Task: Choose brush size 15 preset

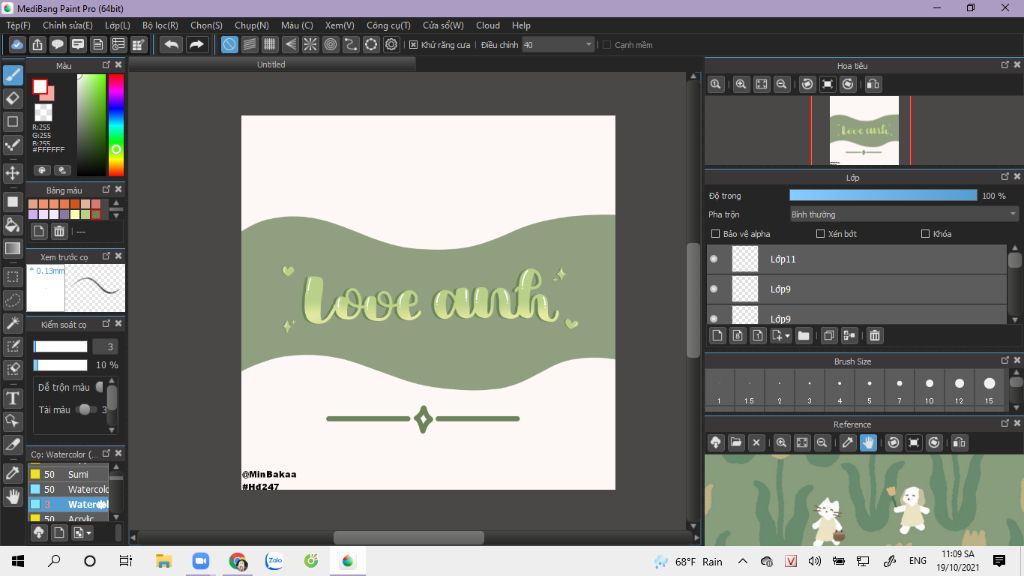Action: coord(989,389)
